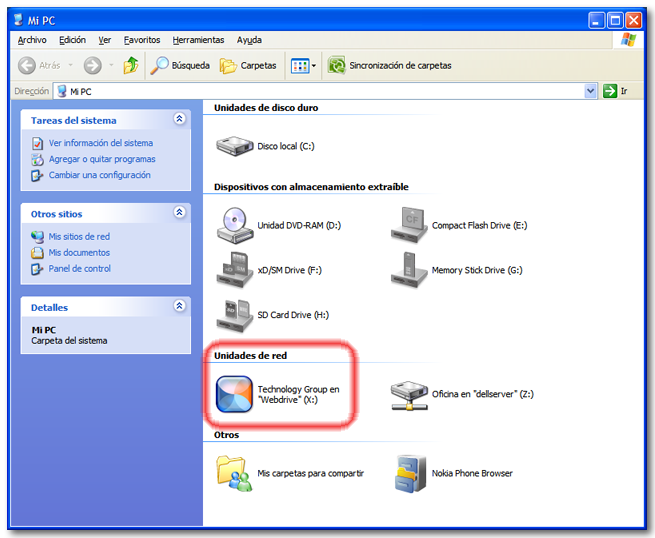Go to Mis documentos link
Viewport: 655px width, 538px height.
[x=79, y=253]
